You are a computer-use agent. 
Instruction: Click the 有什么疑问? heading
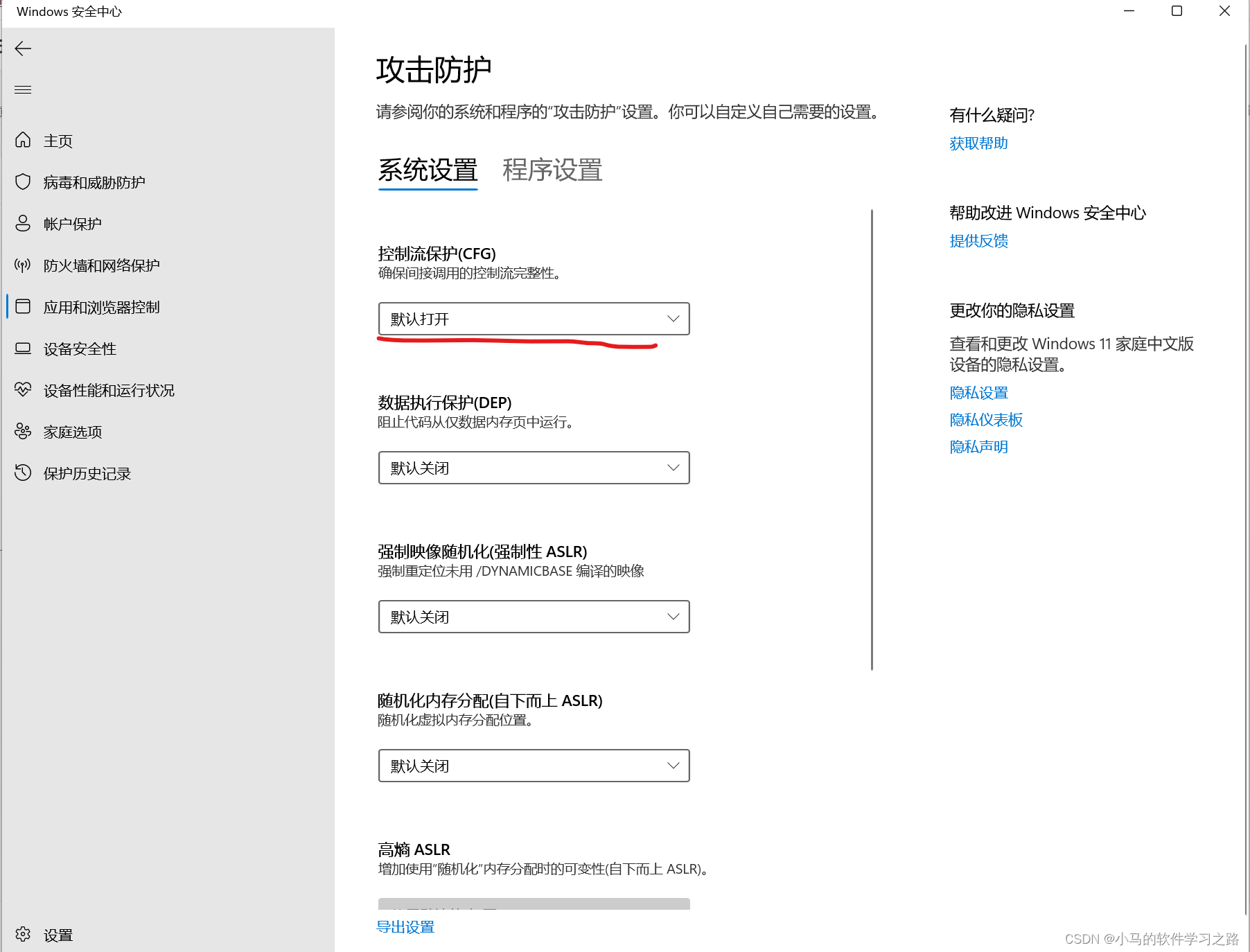pos(992,115)
